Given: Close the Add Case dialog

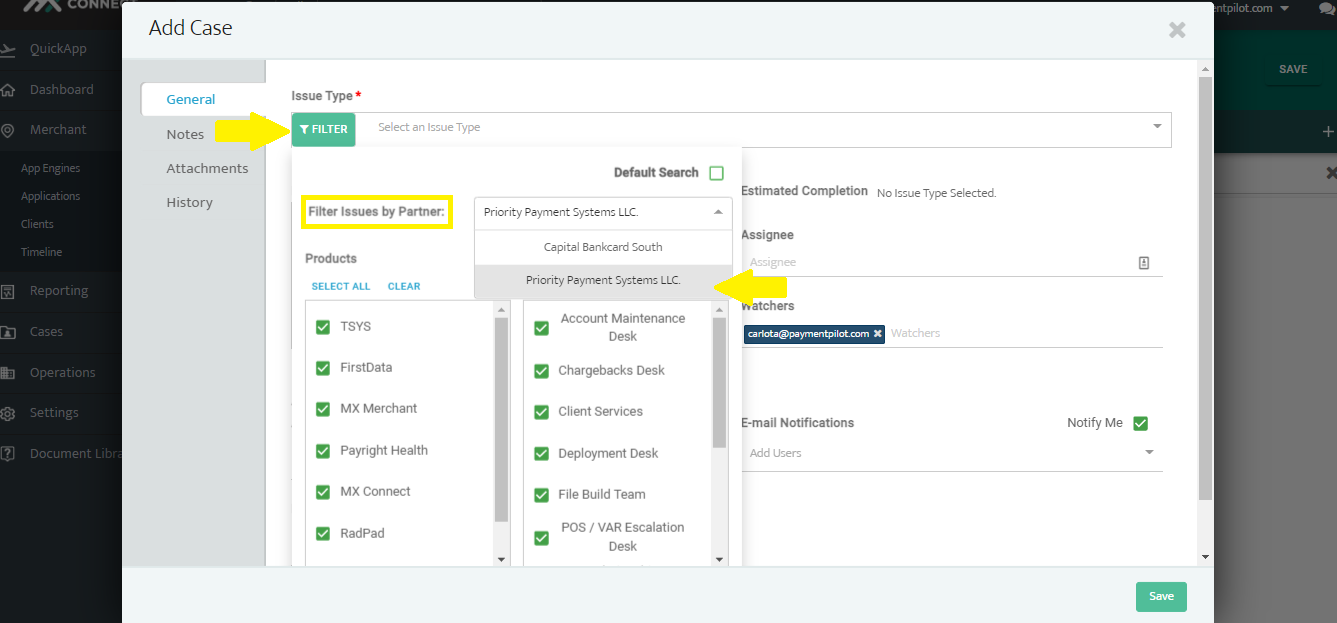Looking at the screenshot, I should [x=1177, y=30].
